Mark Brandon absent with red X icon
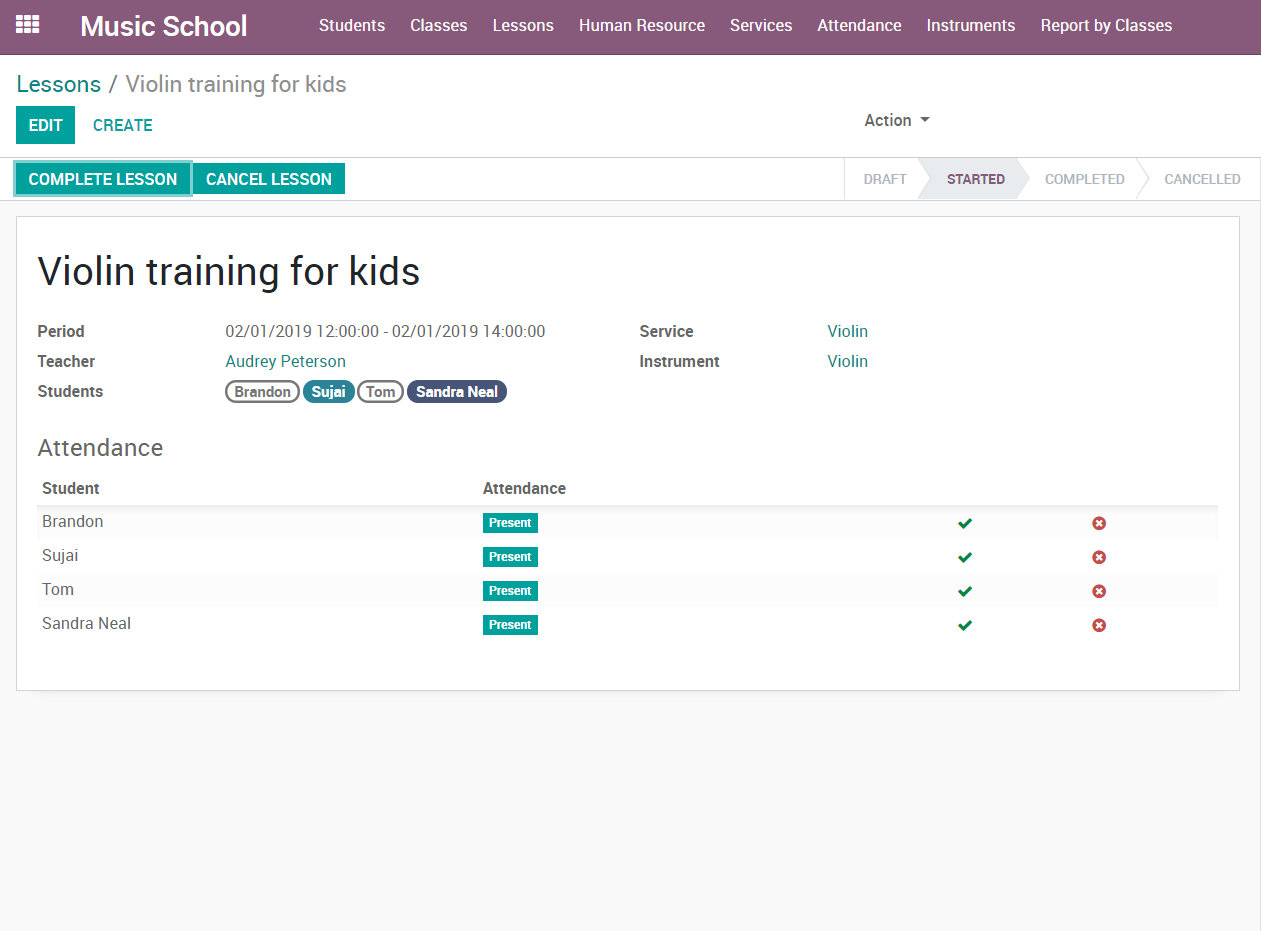The width and height of the screenshot is (1261, 931). pyautogui.click(x=1098, y=523)
